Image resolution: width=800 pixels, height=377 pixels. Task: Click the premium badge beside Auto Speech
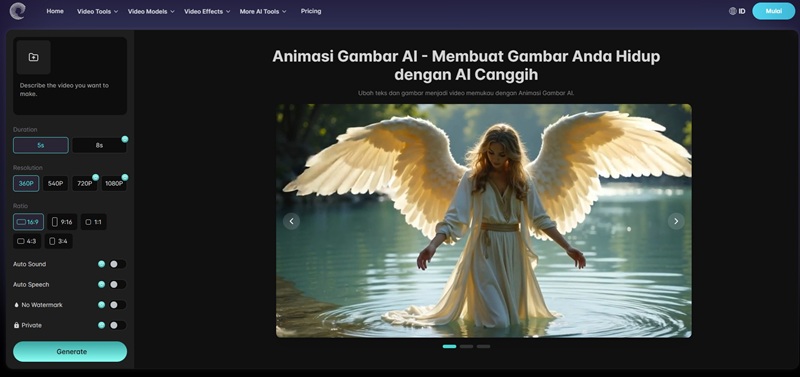pos(102,285)
